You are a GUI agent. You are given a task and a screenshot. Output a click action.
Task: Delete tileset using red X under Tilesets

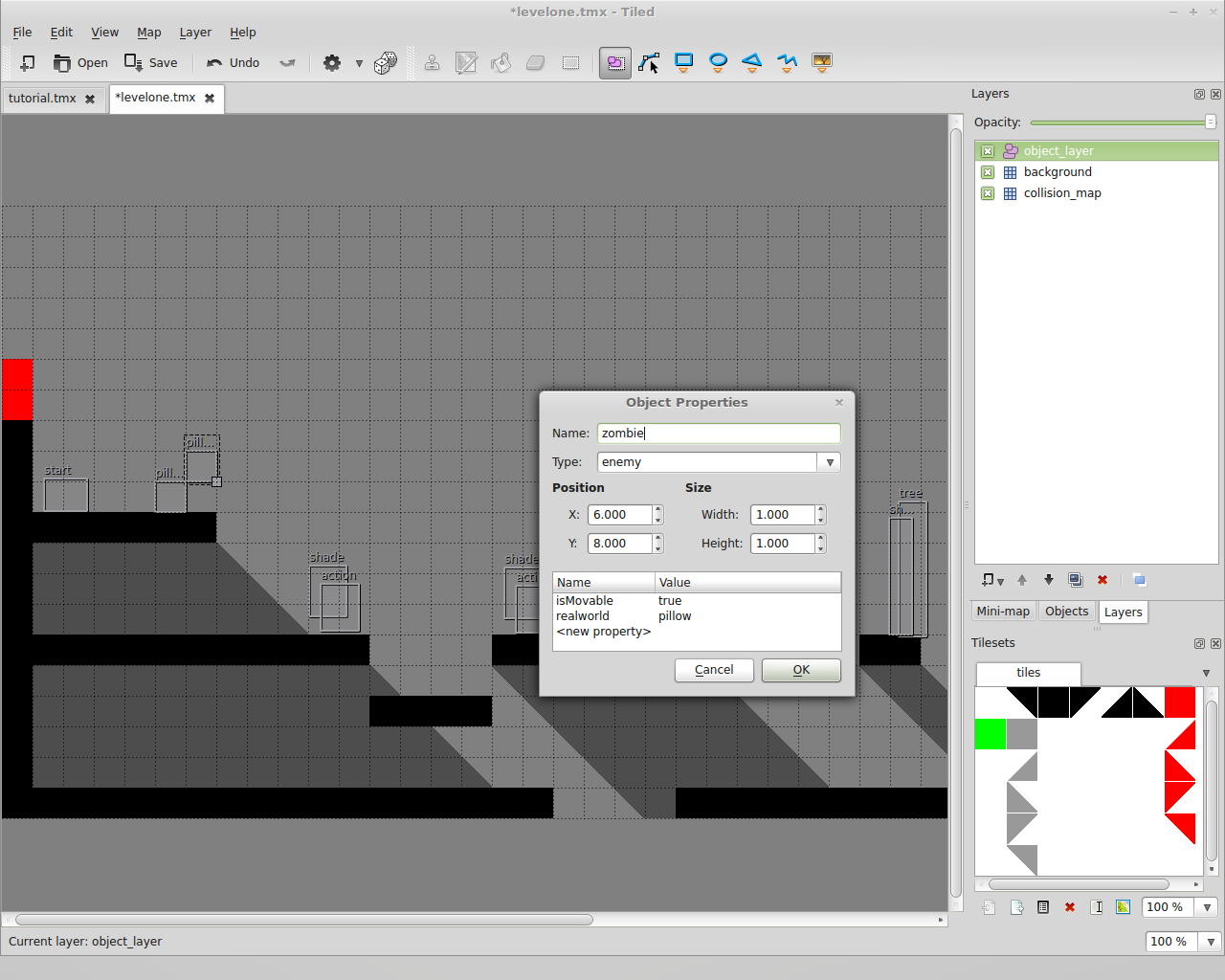(x=1070, y=907)
